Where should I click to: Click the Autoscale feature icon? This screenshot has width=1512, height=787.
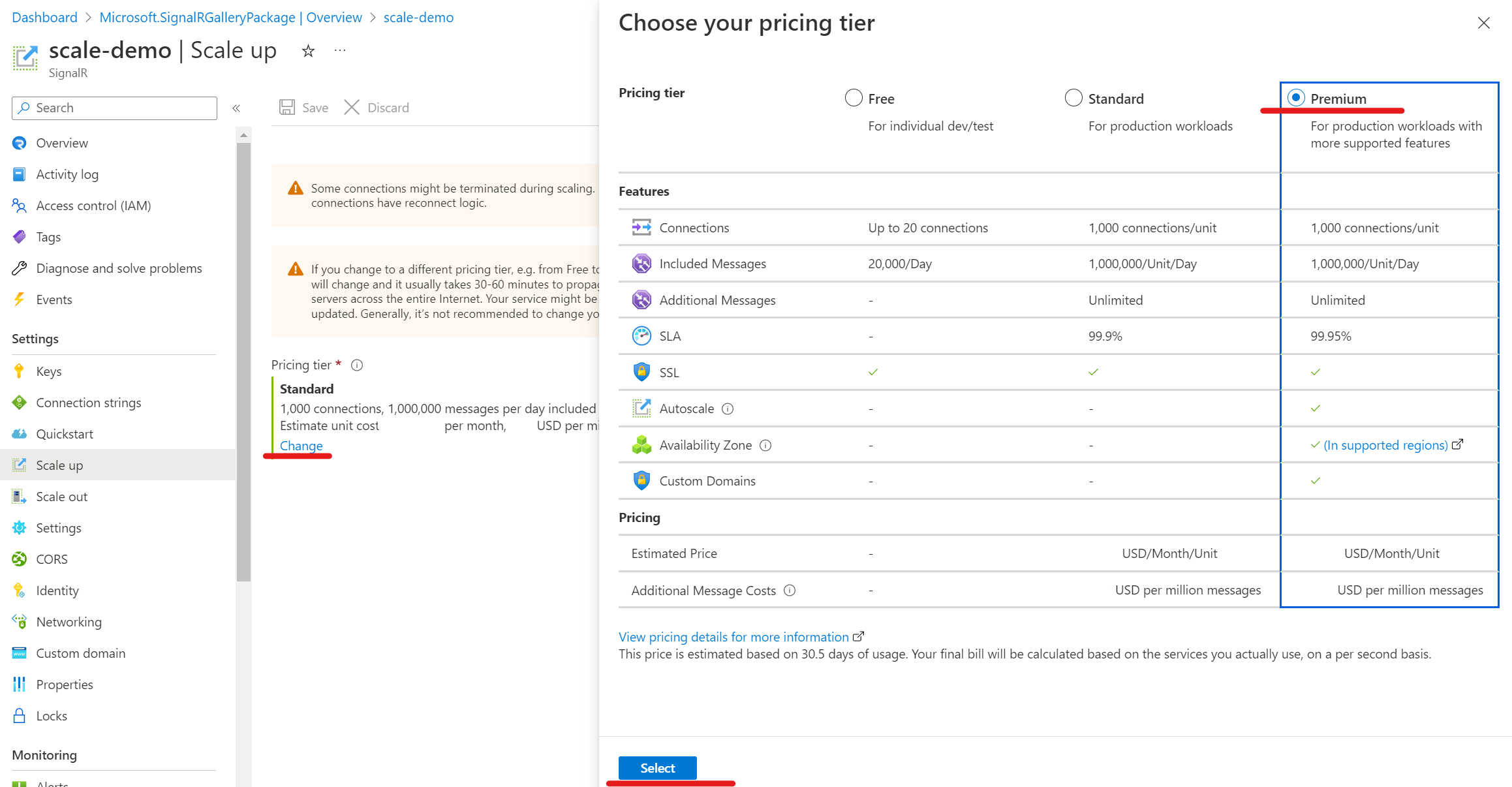coord(640,408)
